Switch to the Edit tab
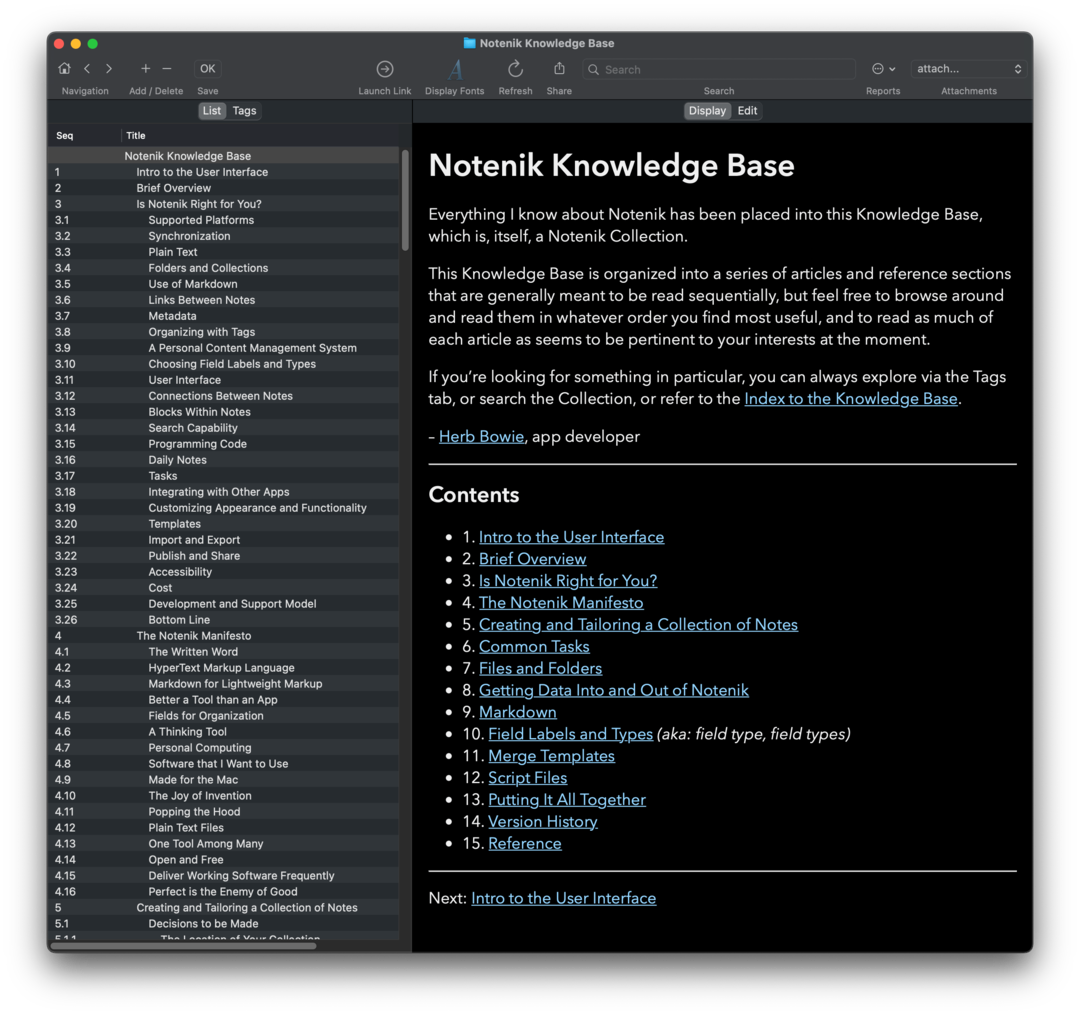Screen dimensions: 1080x1015 [747, 110]
